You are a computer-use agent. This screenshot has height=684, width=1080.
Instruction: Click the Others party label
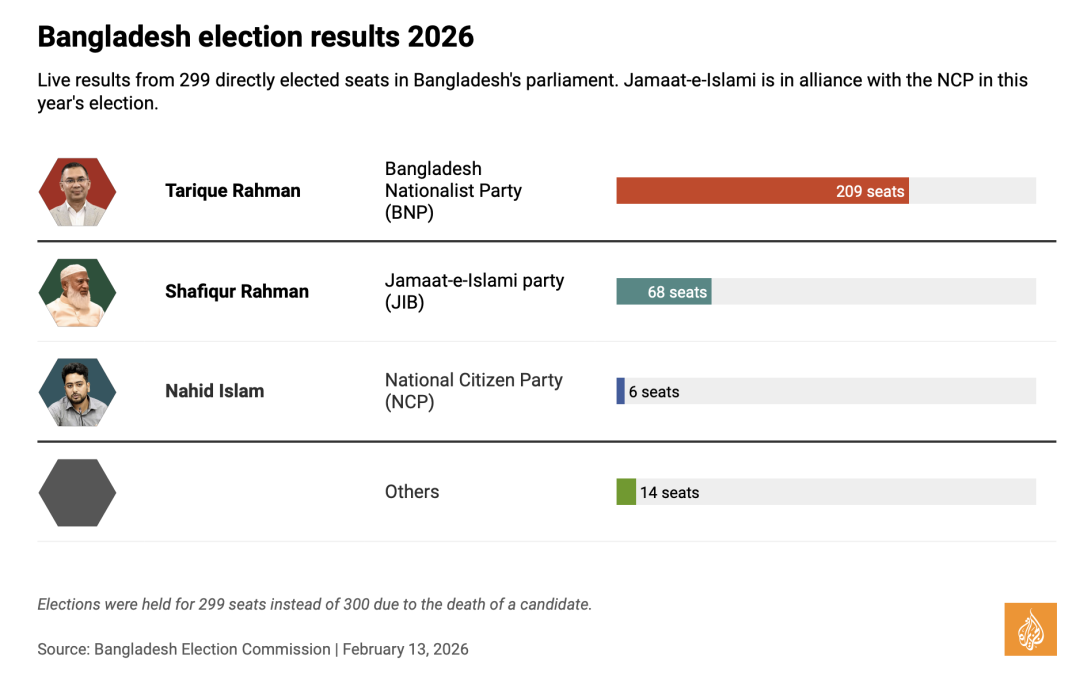point(412,492)
